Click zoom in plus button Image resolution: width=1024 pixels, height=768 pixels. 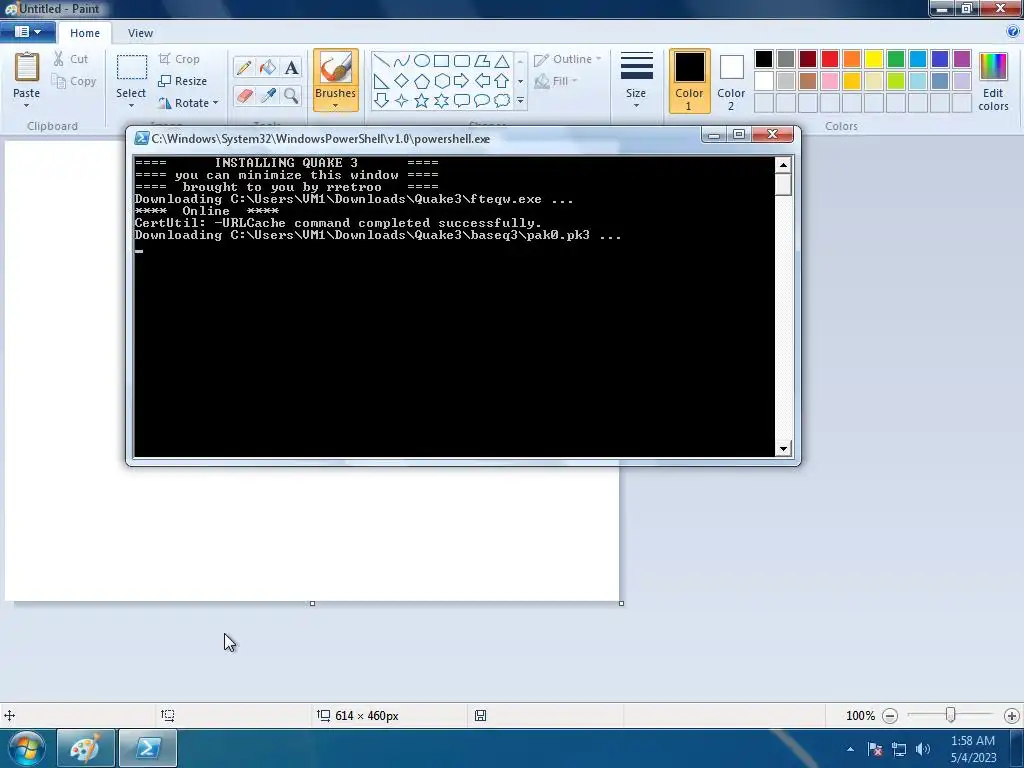pyautogui.click(x=1012, y=716)
